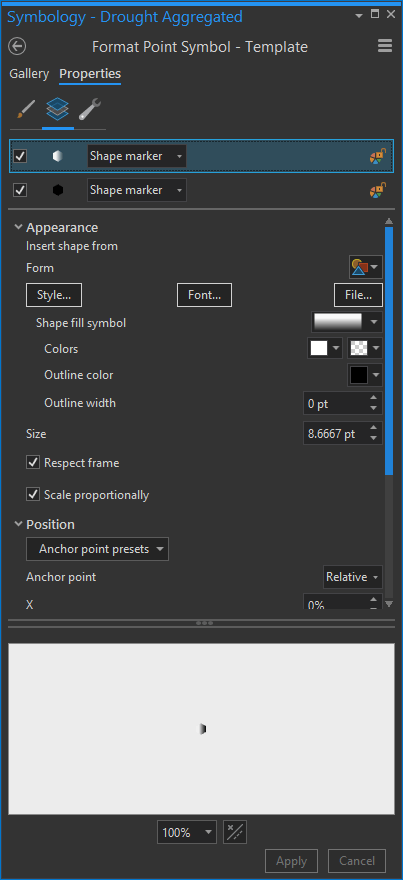Switch to the Properties tab
Image resolution: width=403 pixels, height=880 pixels.
click(x=90, y=74)
